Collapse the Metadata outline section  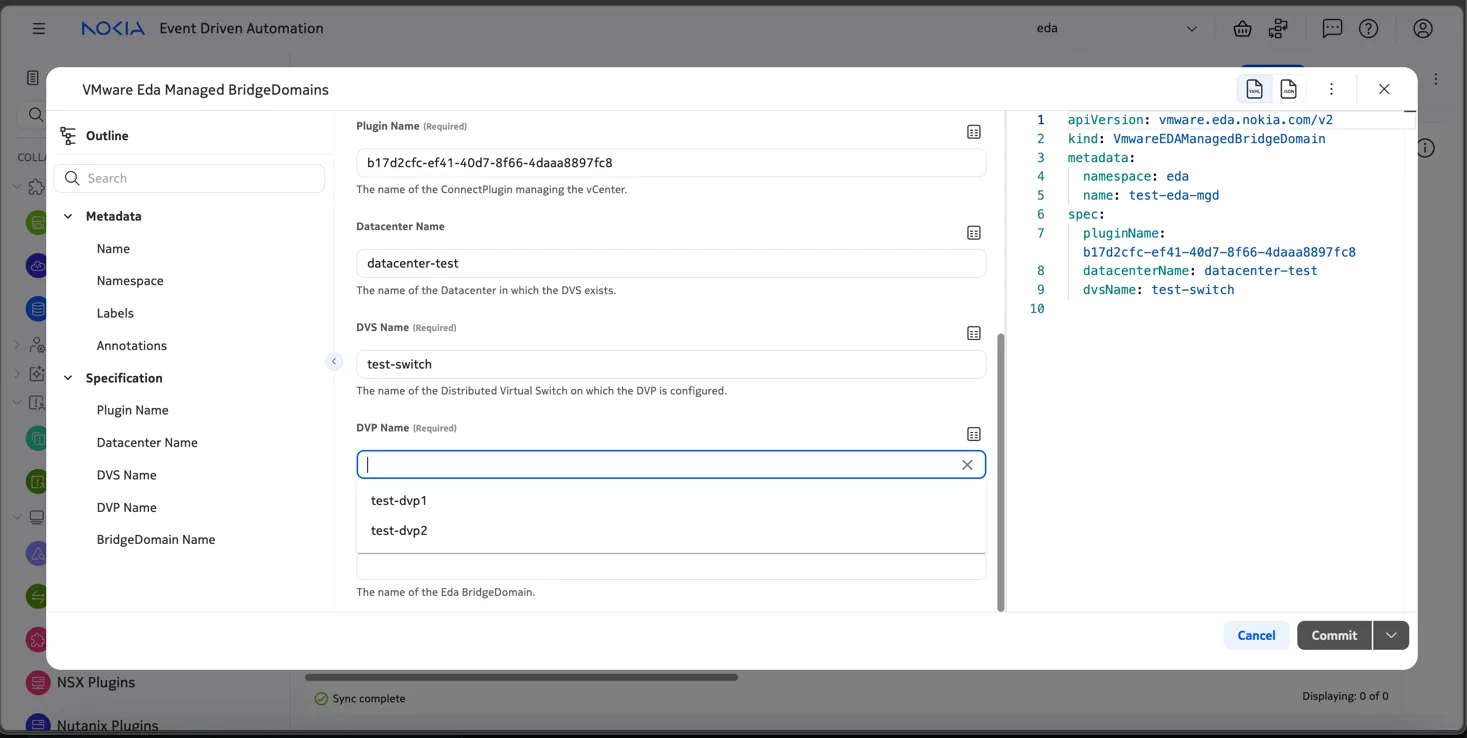(68, 216)
